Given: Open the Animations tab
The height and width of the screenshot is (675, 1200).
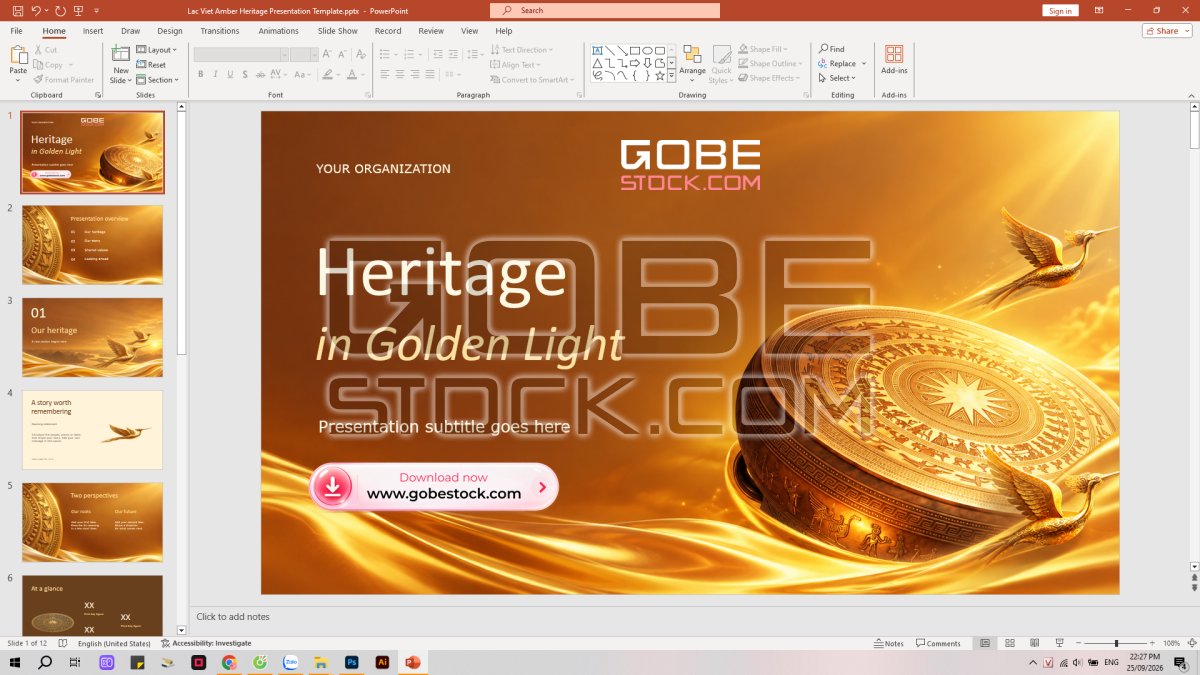Looking at the screenshot, I should 279,31.
